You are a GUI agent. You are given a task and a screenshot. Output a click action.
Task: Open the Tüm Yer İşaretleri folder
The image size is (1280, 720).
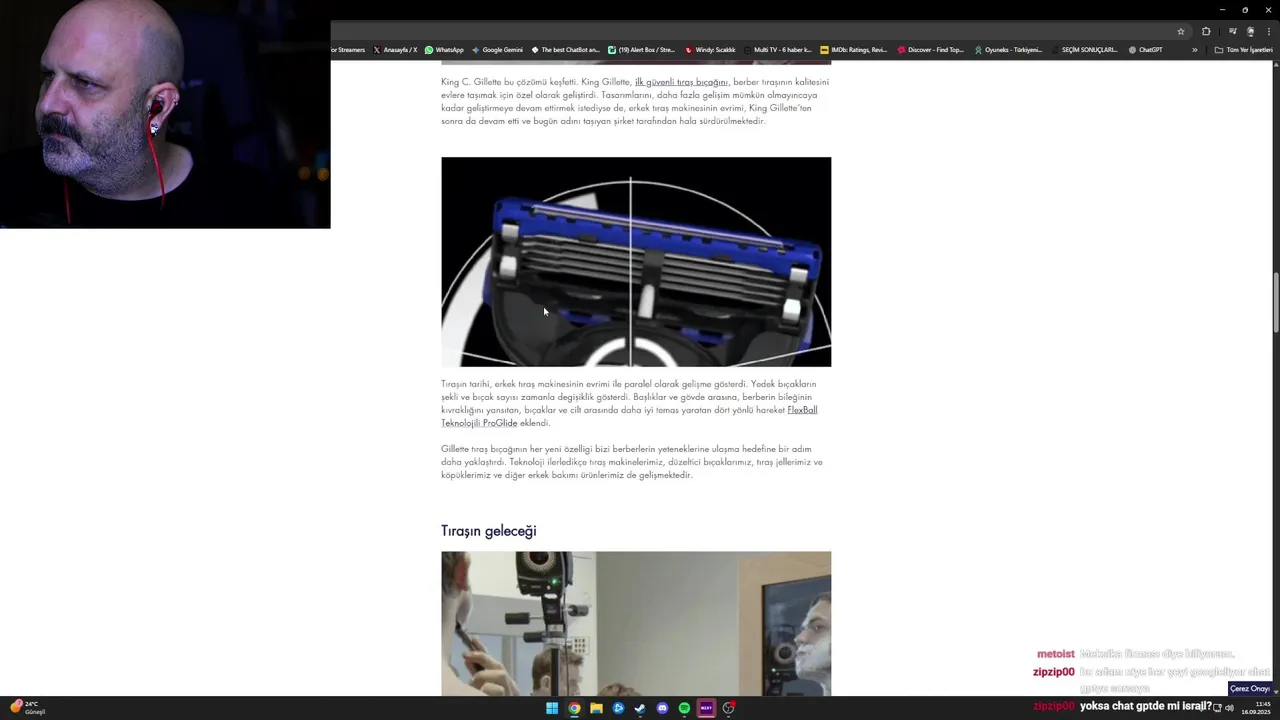click(x=1243, y=50)
